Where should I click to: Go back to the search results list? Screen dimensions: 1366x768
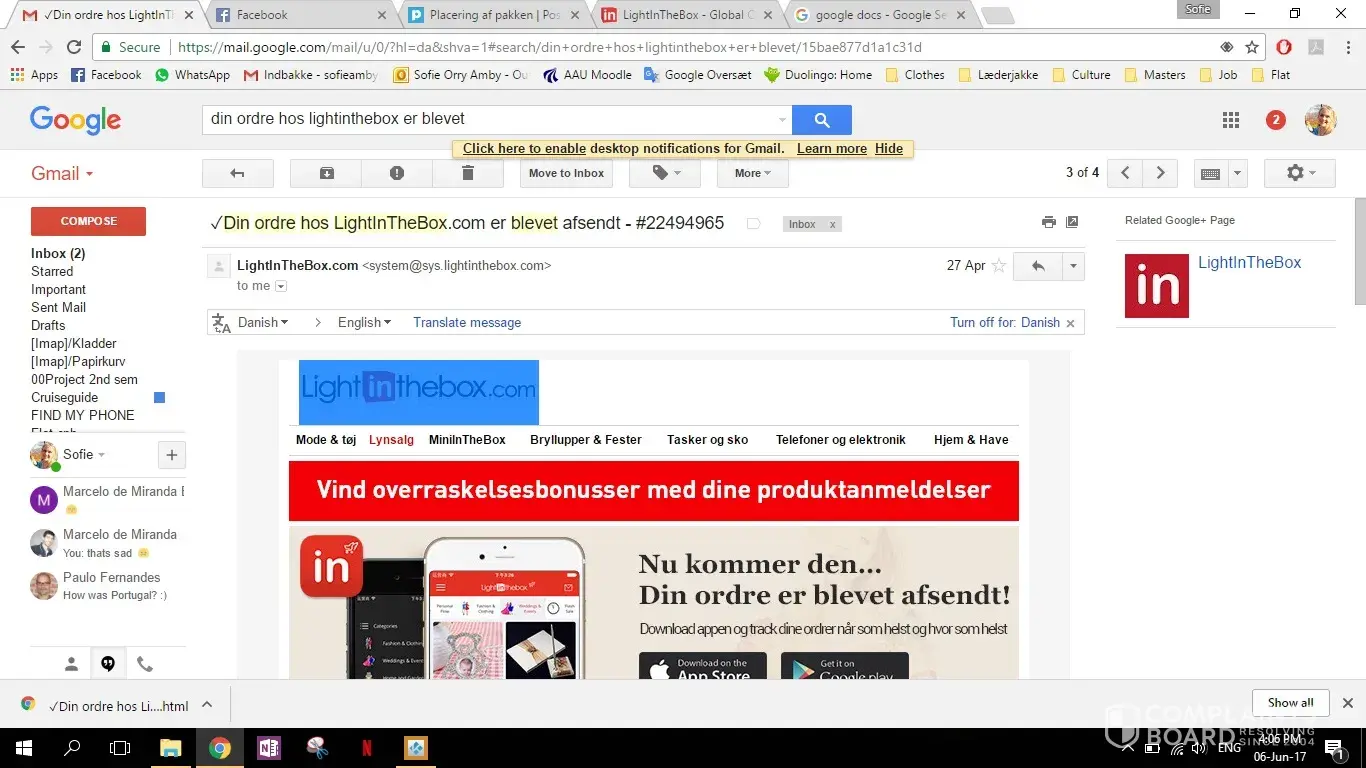(x=237, y=173)
